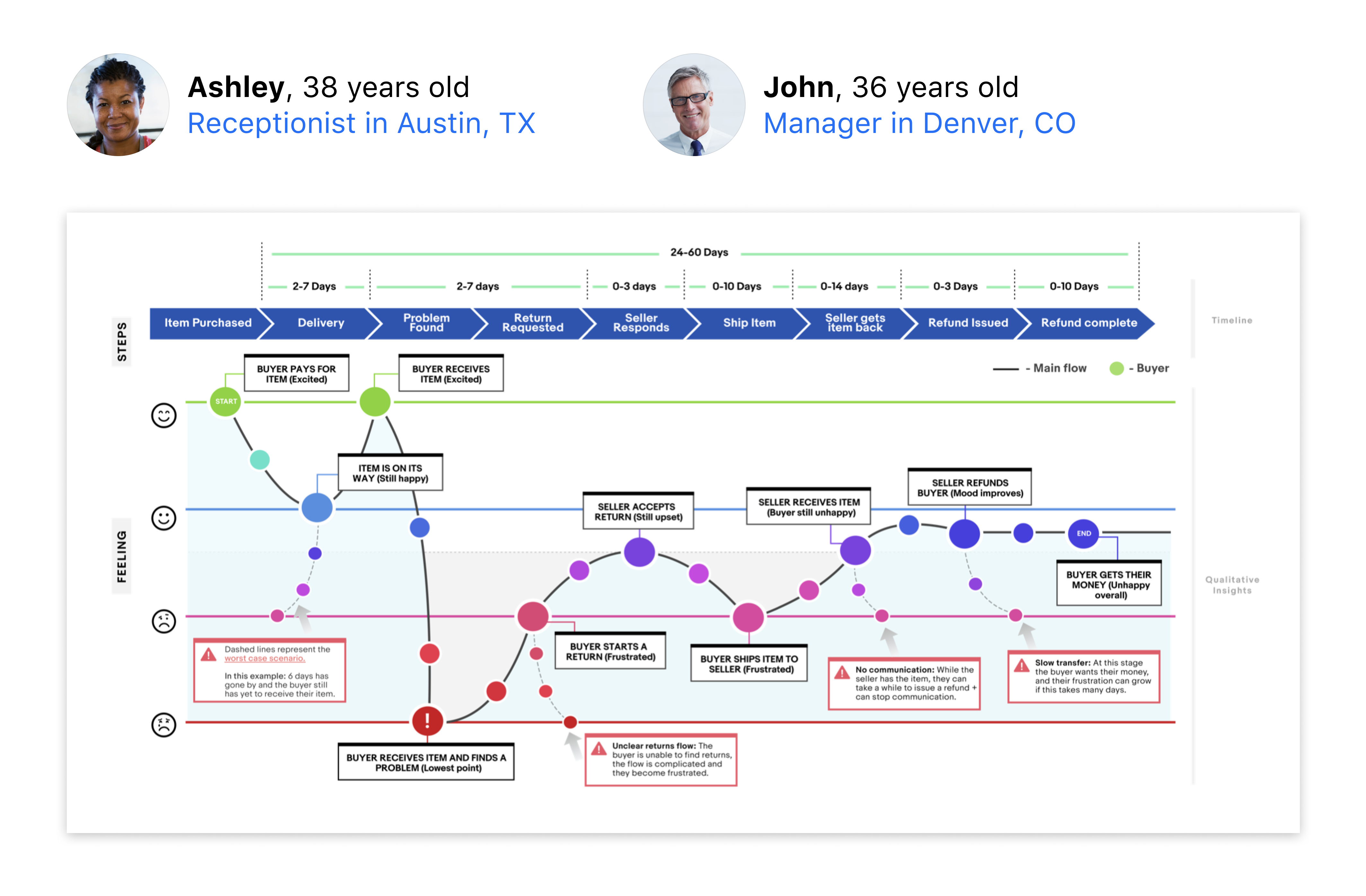Click the vertical FEELING label
This screenshot has width=1366, height=896.
click(122, 556)
